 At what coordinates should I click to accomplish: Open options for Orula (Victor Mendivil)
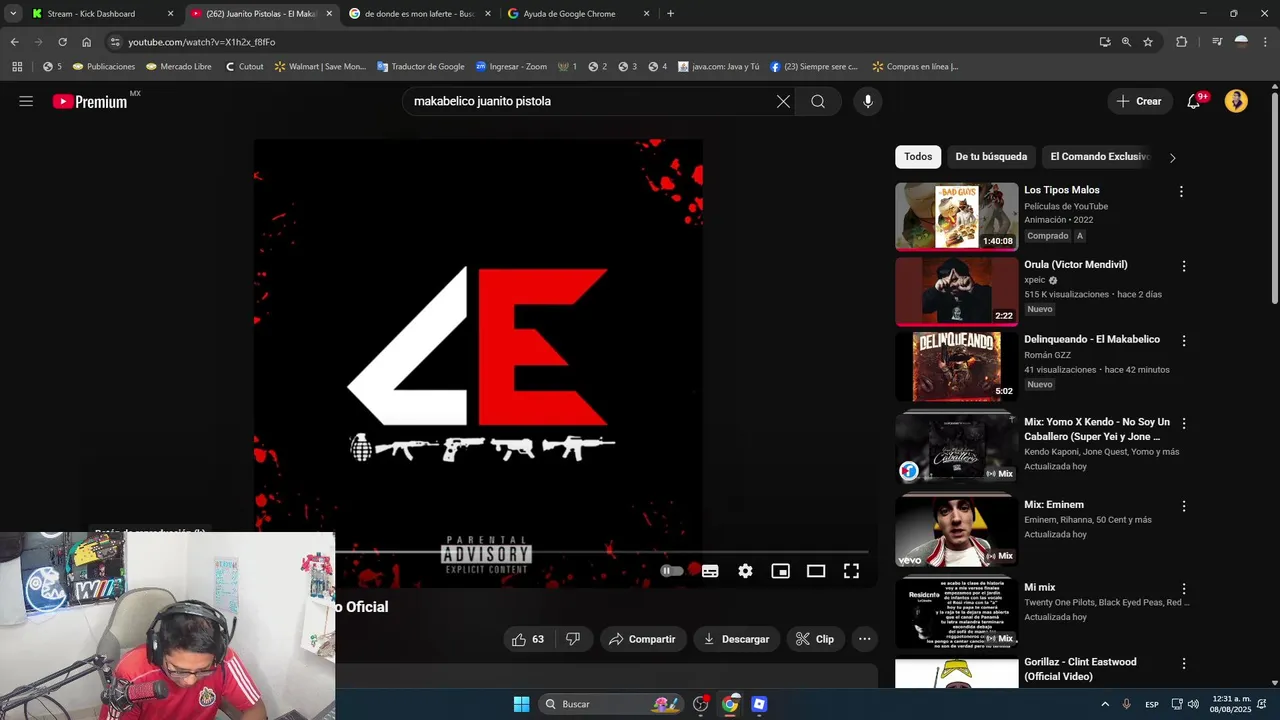tap(1184, 266)
